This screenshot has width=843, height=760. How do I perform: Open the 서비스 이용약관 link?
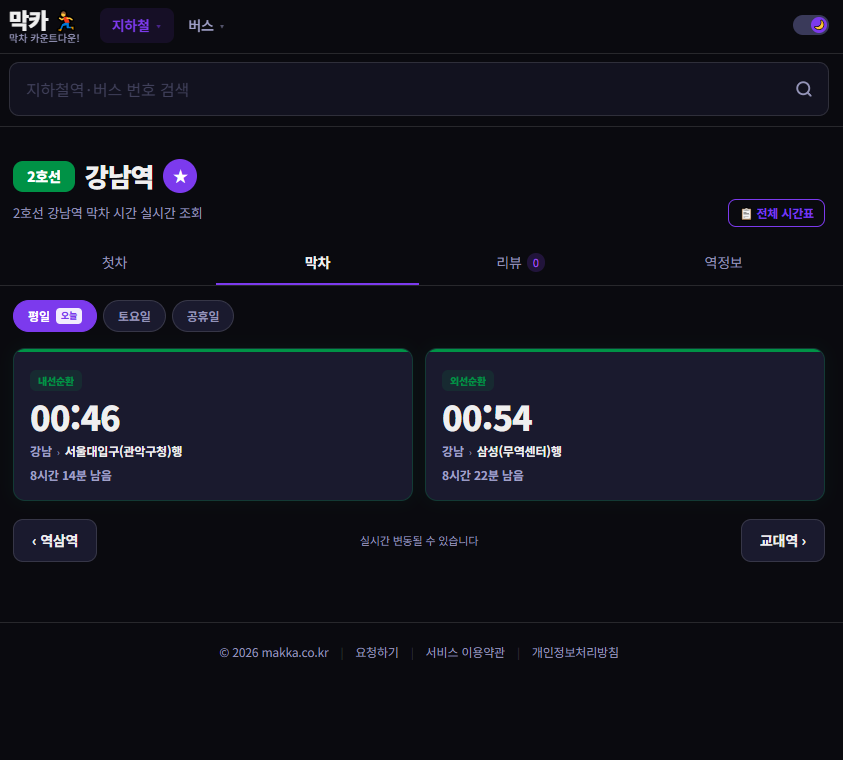click(465, 653)
